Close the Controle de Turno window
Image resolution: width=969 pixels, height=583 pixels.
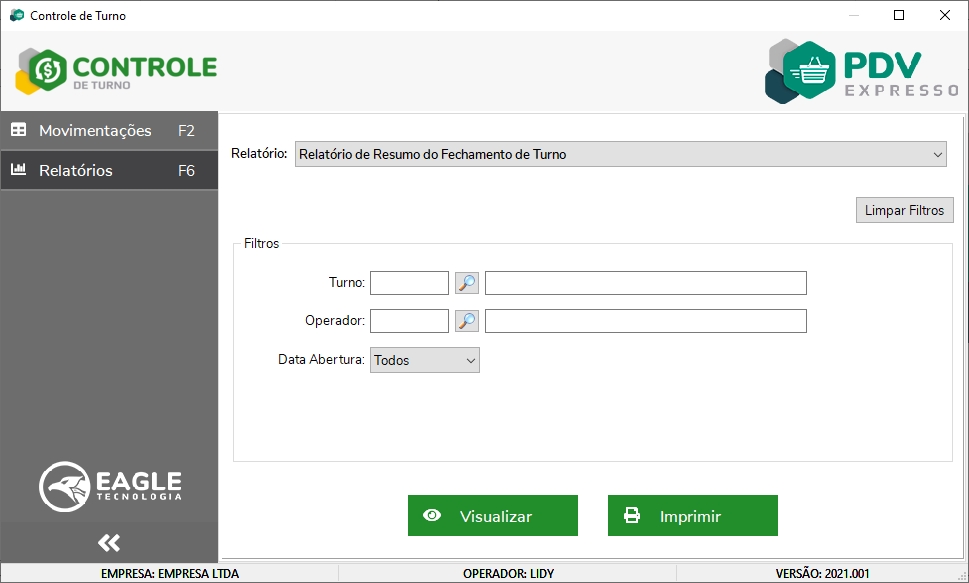945,15
